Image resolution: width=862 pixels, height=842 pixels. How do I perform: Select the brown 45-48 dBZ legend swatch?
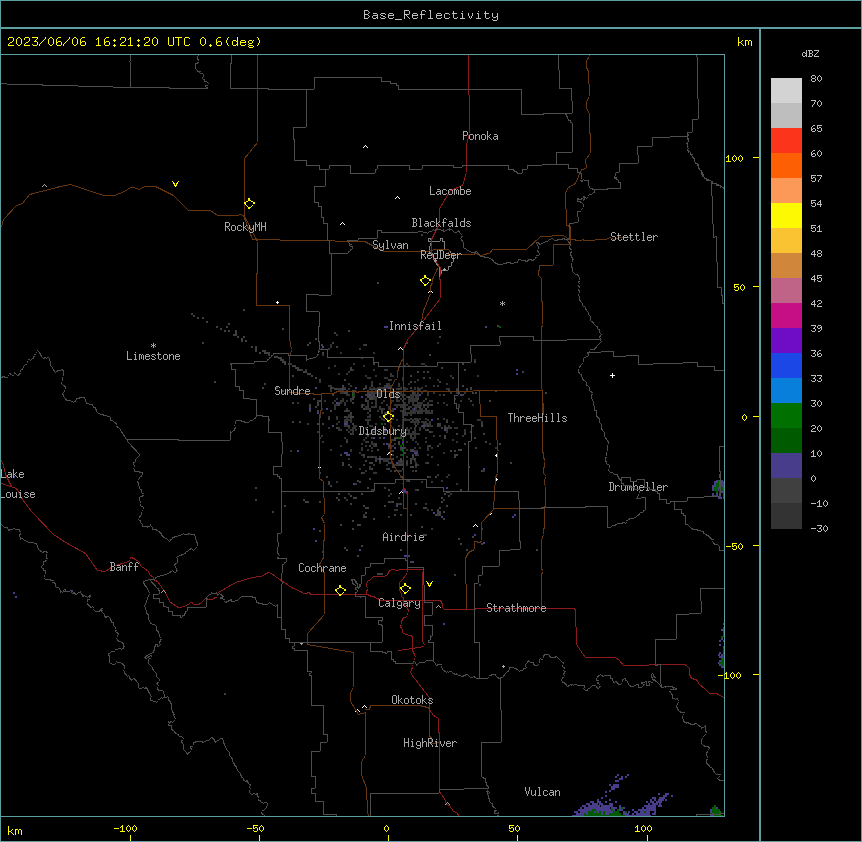[x=786, y=265]
